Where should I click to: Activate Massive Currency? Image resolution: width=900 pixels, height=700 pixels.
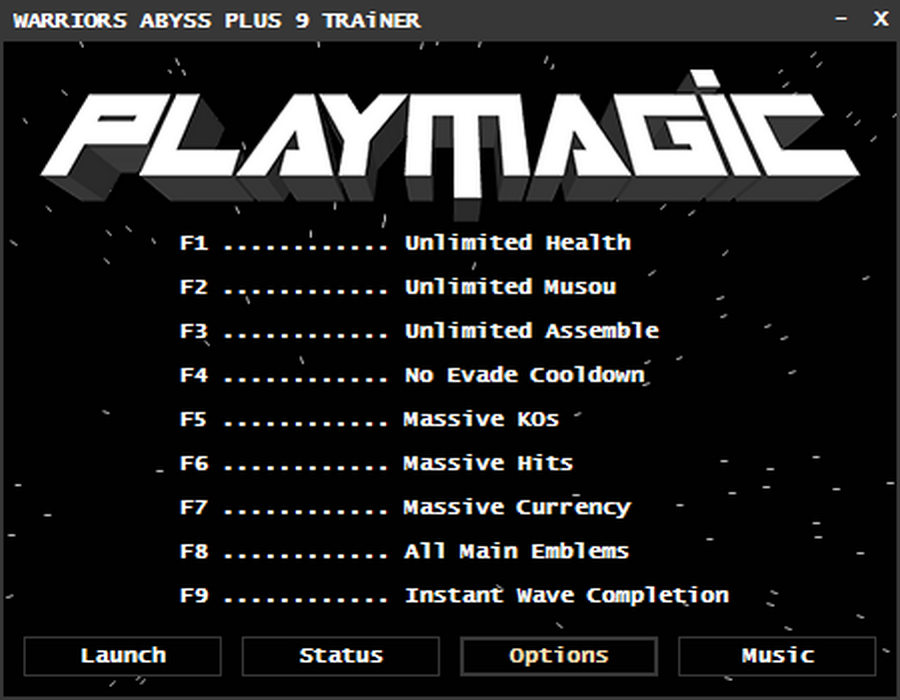[x=516, y=507]
